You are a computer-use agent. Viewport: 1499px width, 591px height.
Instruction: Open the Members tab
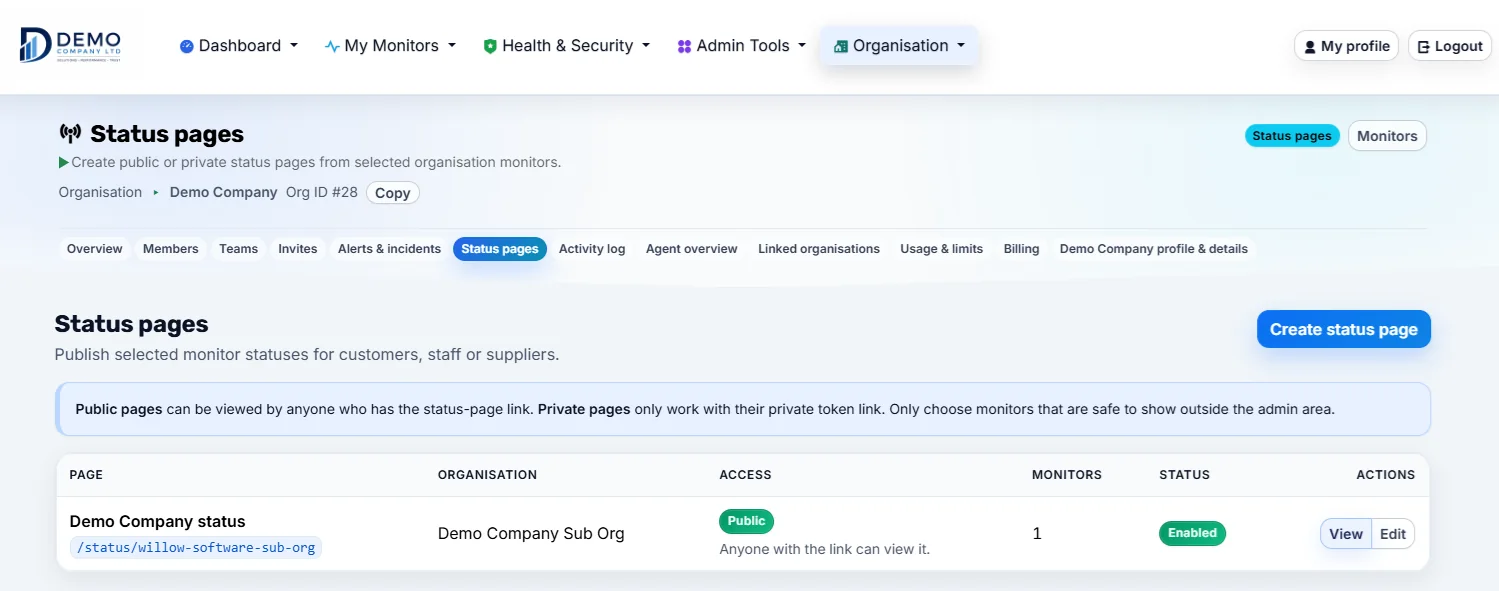(171, 249)
